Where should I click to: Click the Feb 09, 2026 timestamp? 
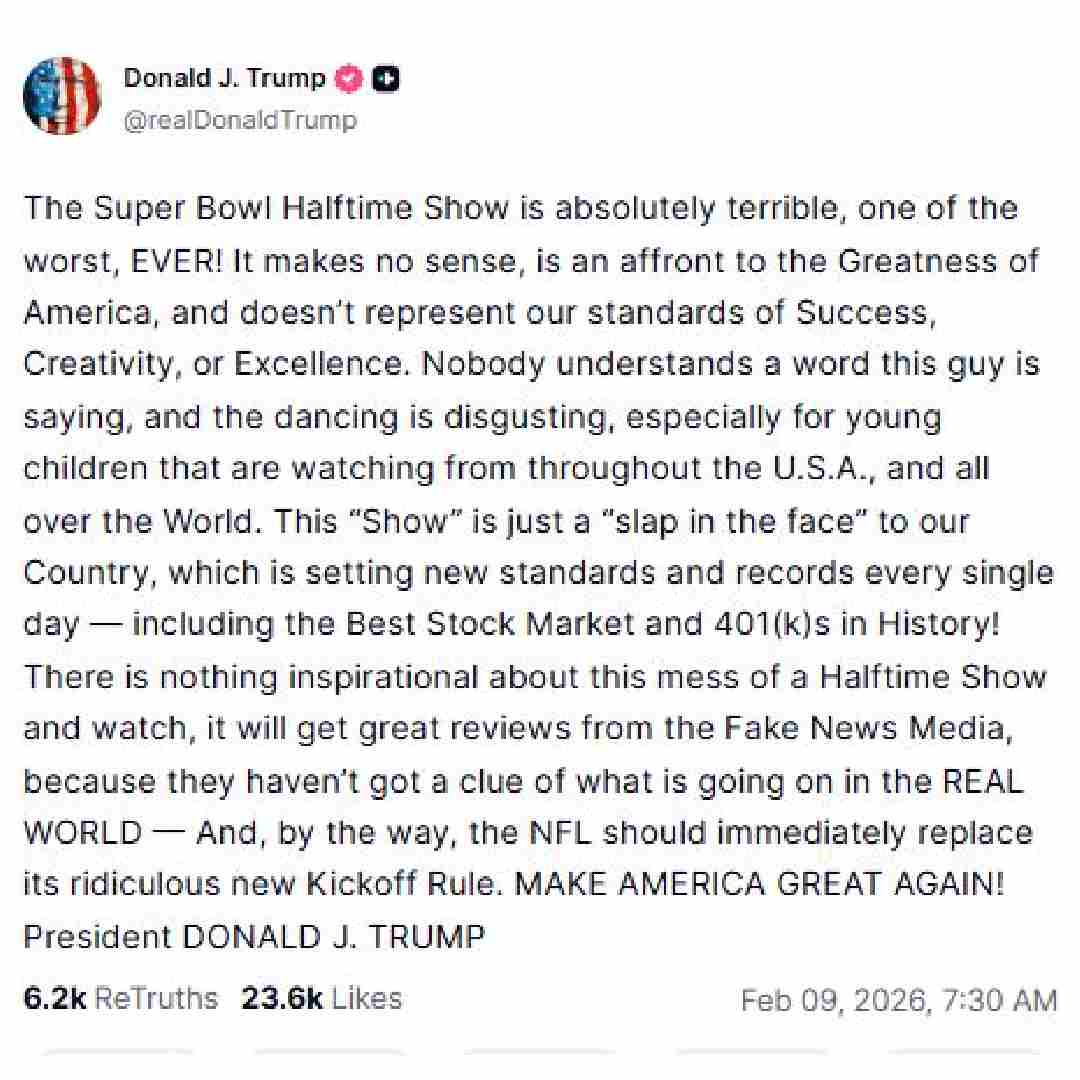coord(898,1000)
